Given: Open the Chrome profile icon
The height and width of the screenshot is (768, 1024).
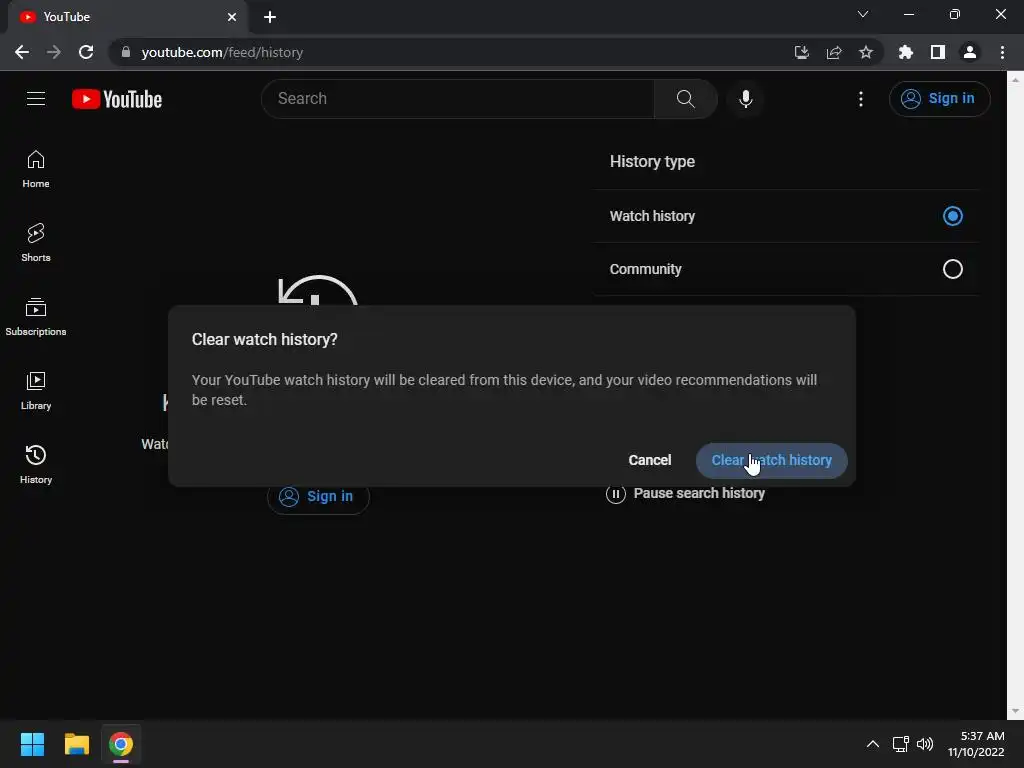Looking at the screenshot, I should pos(970,52).
